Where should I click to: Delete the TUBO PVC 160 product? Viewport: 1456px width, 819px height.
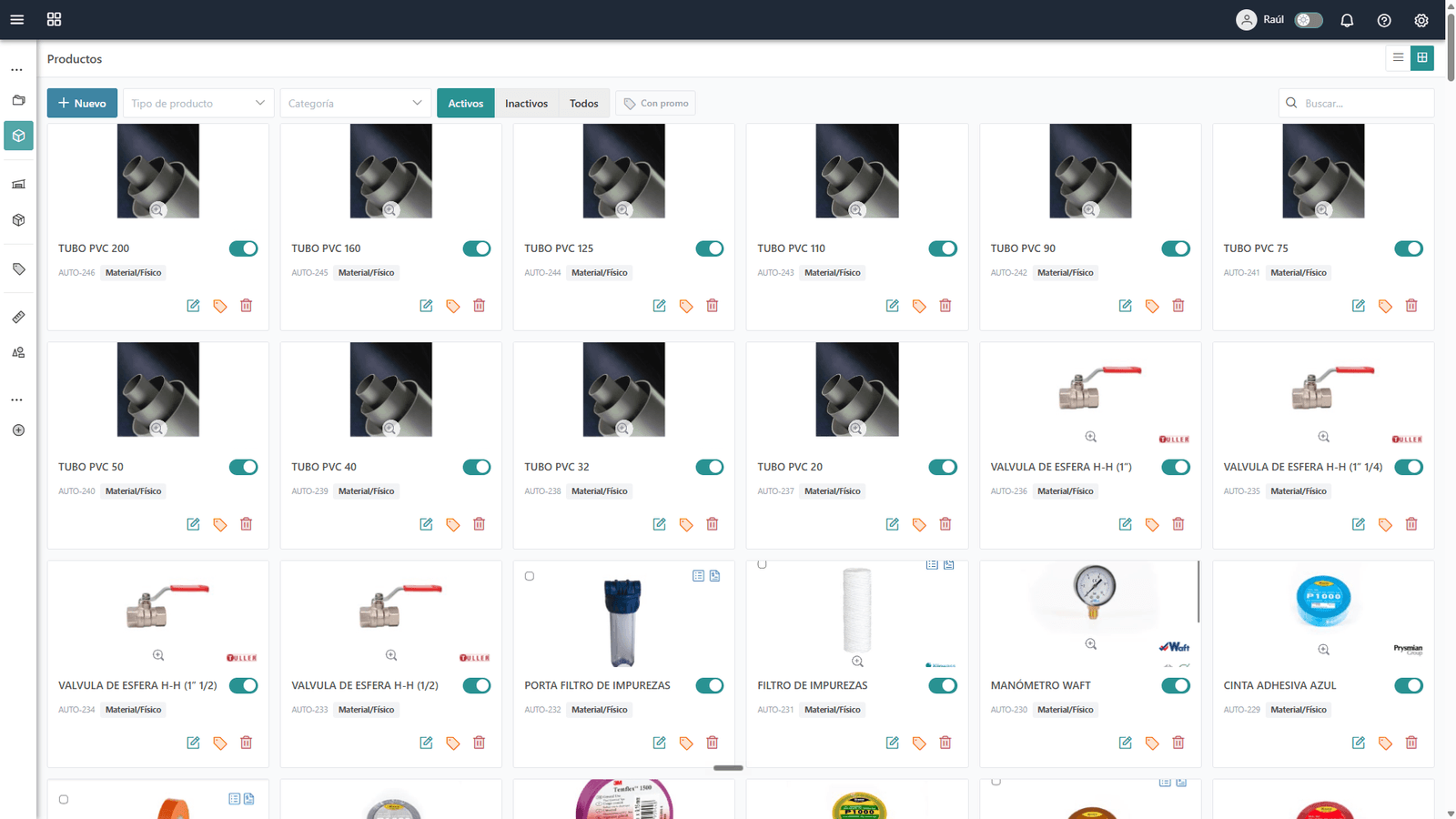[480, 306]
